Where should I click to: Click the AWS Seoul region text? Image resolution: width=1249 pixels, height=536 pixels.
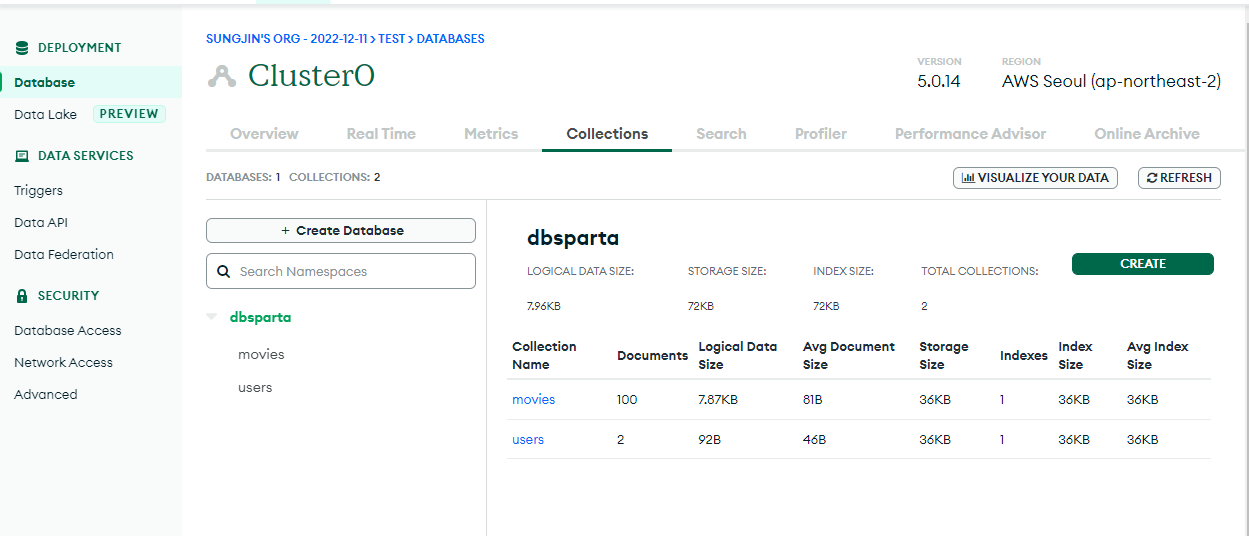(1111, 82)
